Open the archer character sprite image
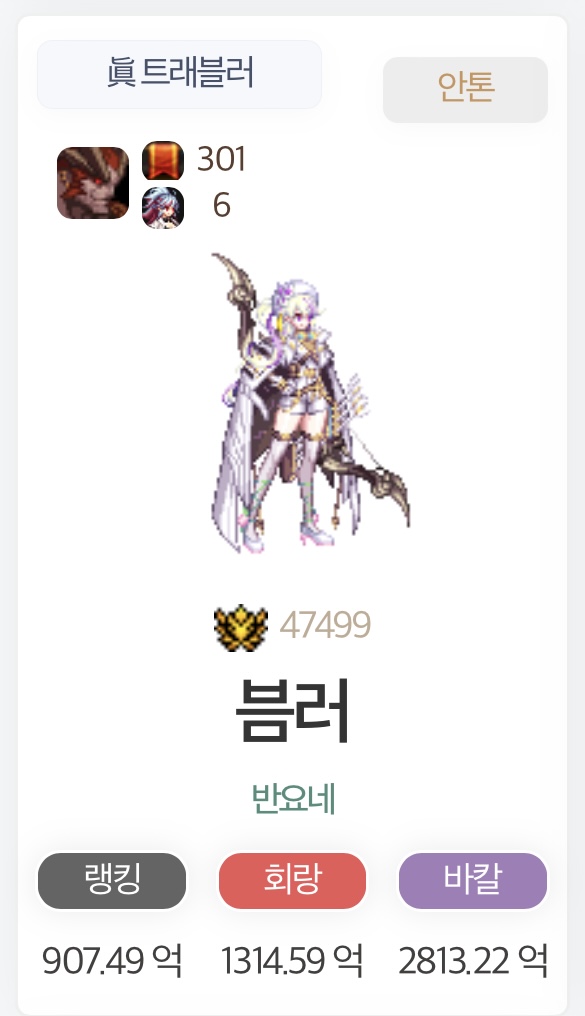 [x=310, y=403]
